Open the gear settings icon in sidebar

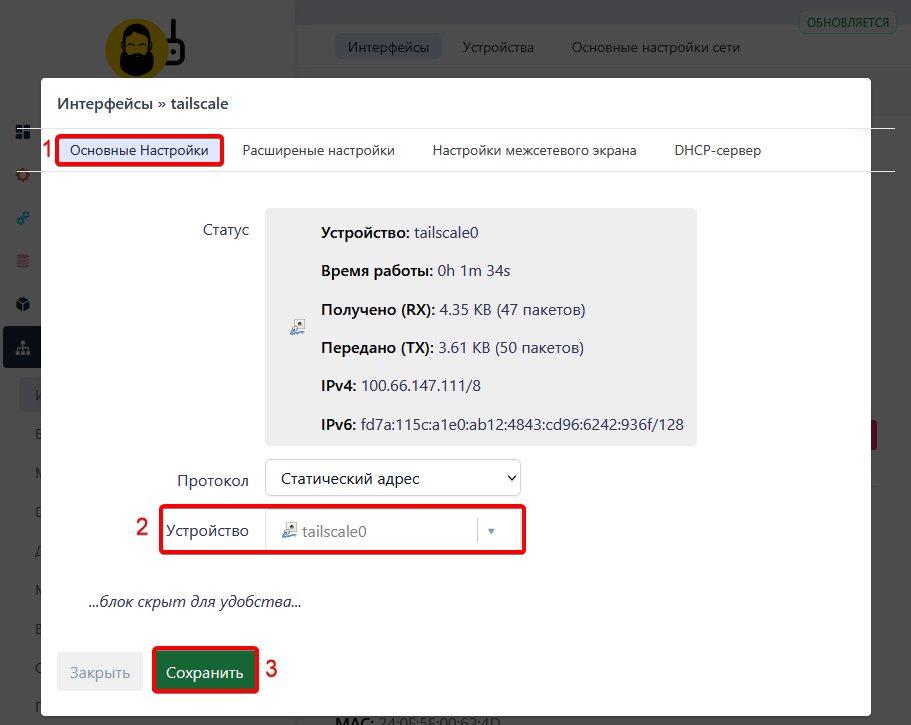pos(22,175)
